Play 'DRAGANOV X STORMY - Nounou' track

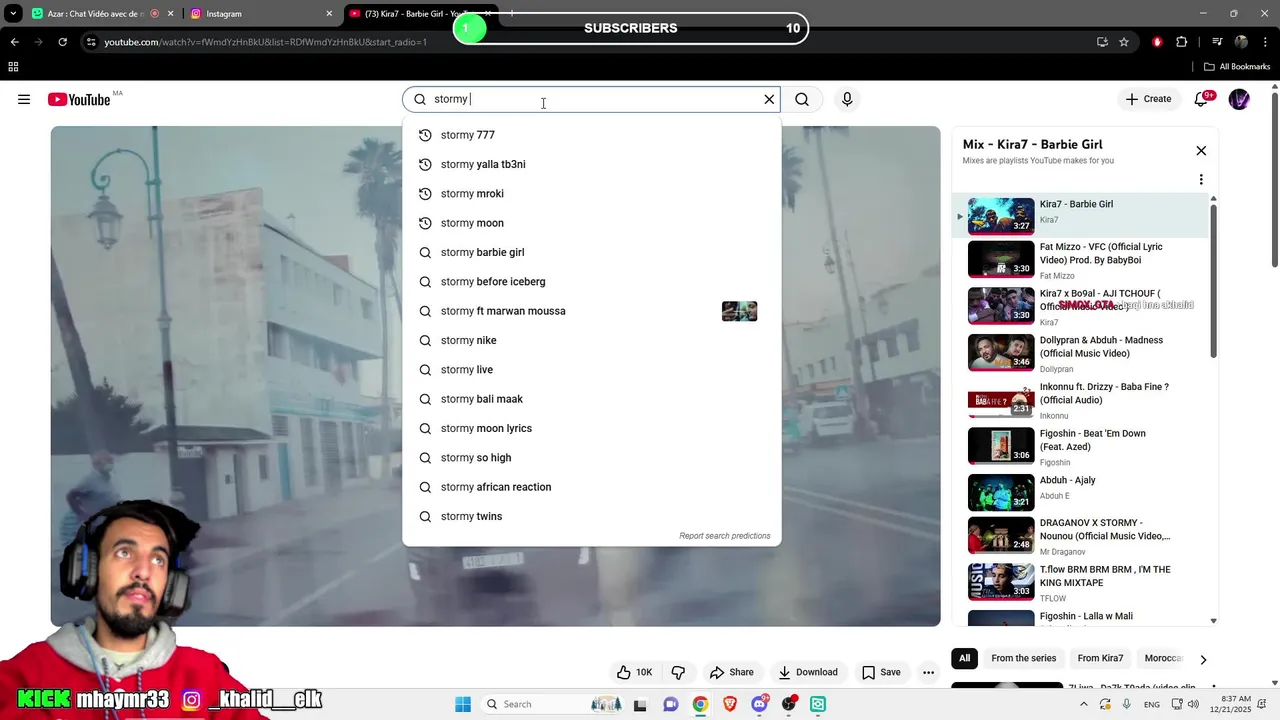[1080, 536]
